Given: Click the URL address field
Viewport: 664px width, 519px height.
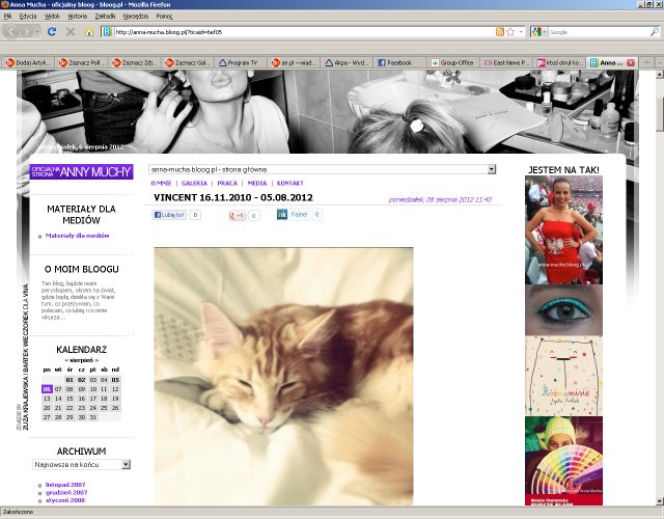Looking at the screenshot, I should [x=304, y=32].
